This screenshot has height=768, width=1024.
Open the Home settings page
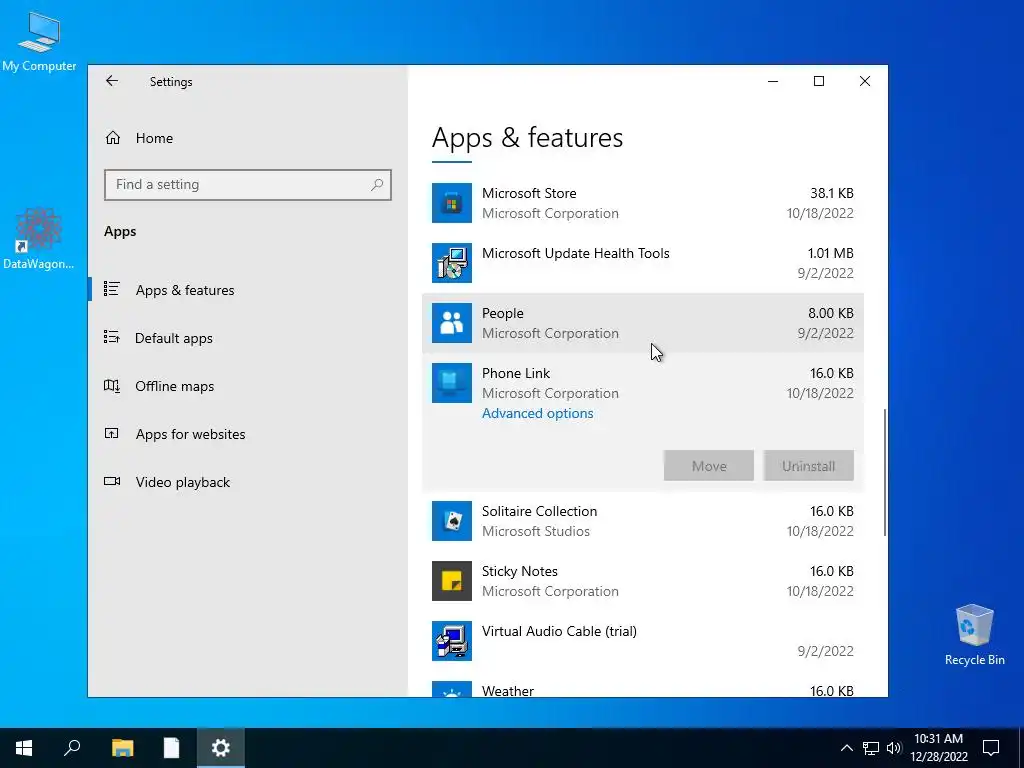[154, 138]
